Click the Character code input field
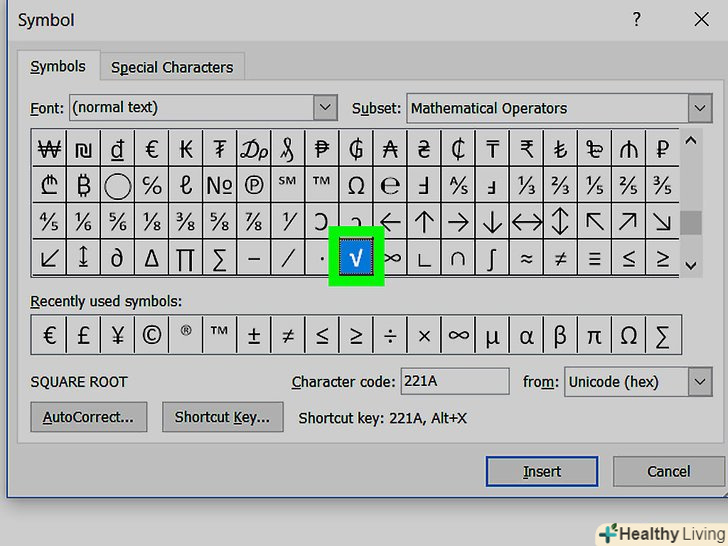 (x=455, y=382)
